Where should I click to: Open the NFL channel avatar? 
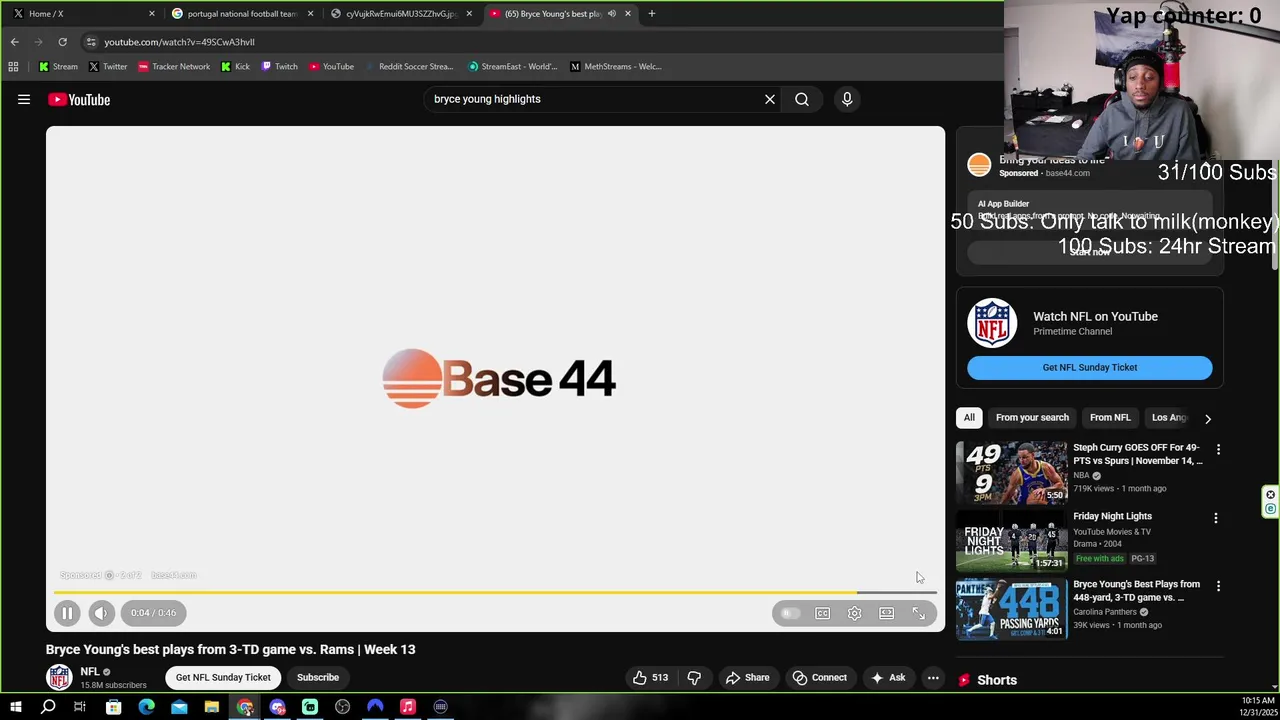pyautogui.click(x=60, y=677)
